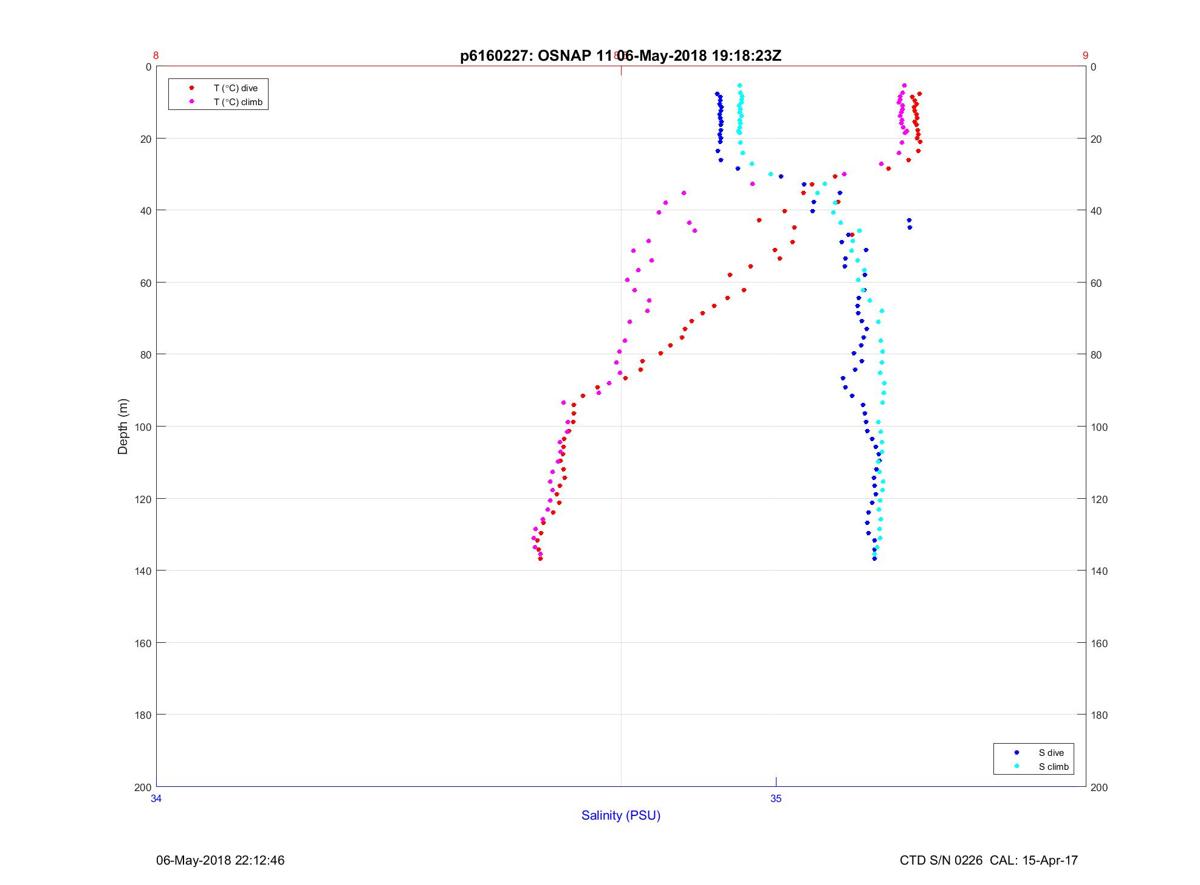Click the 0 tick on the right depth axis
Image resolution: width=1200 pixels, height=885 pixels.
(x=1094, y=67)
